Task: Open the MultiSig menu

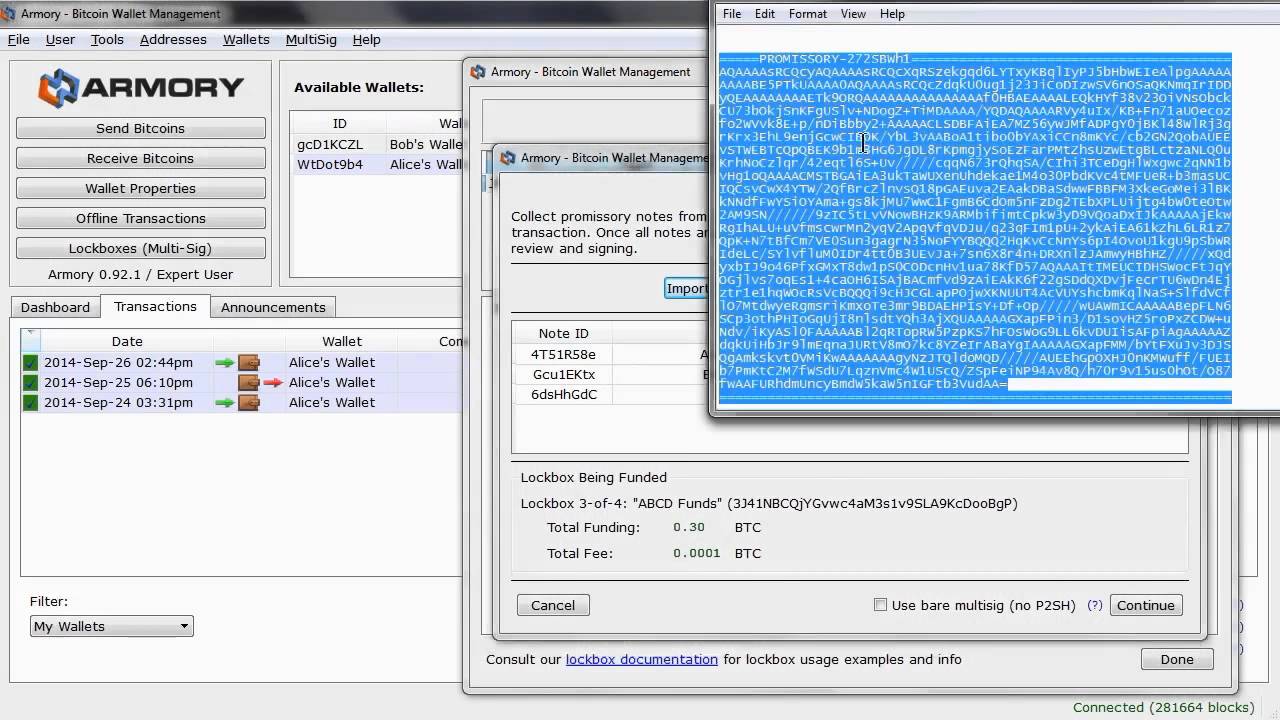Action: click(x=311, y=40)
